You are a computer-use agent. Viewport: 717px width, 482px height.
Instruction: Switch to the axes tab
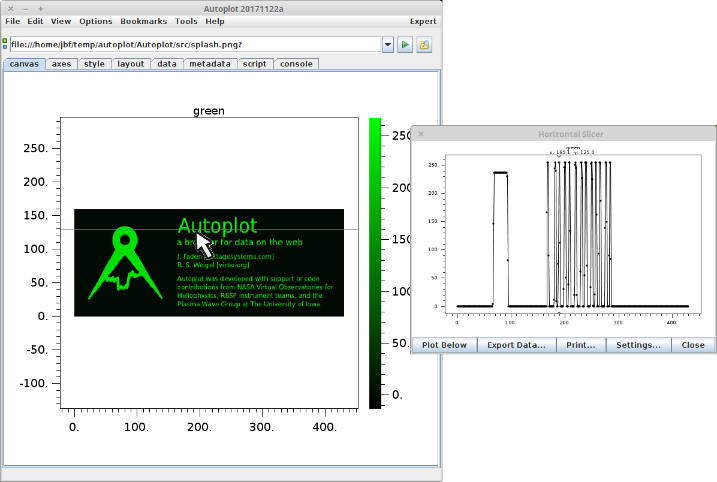click(61, 64)
